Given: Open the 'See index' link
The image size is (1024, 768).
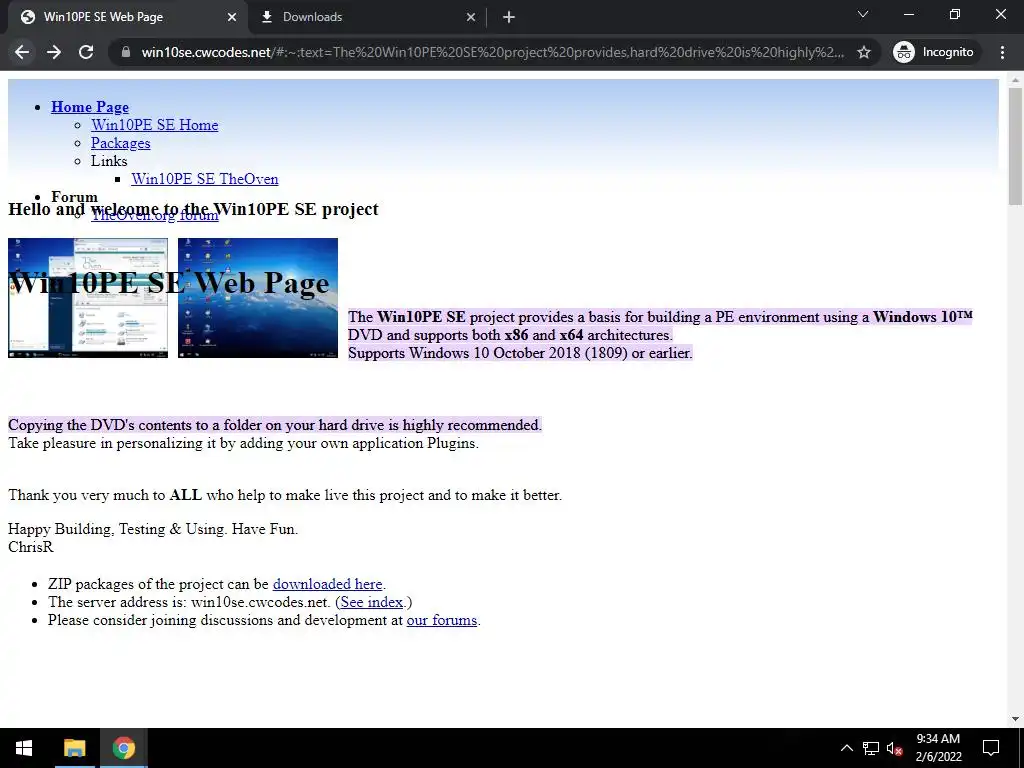Looking at the screenshot, I should (x=372, y=602).
